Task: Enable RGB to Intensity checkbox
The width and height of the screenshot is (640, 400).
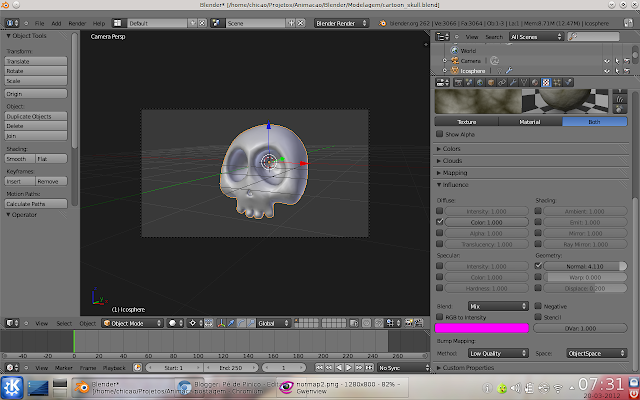Action: (440, 317)
